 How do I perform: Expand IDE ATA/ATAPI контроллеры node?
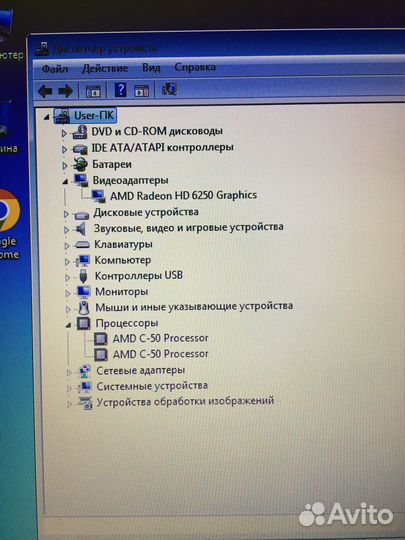pos(64,149)
